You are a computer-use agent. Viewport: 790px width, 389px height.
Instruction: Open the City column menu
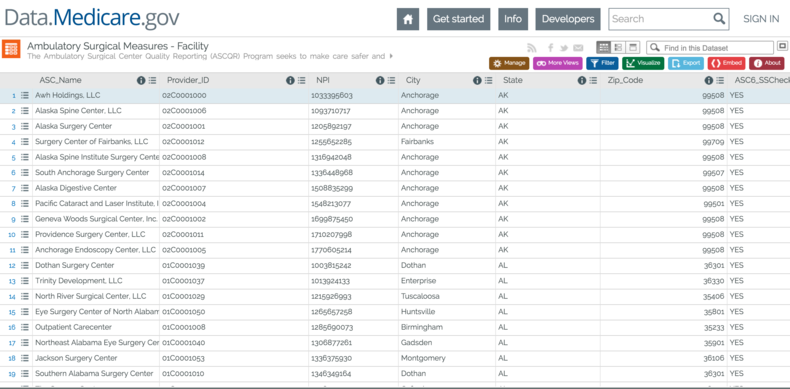pyautogui.click(x=488, y=80)
